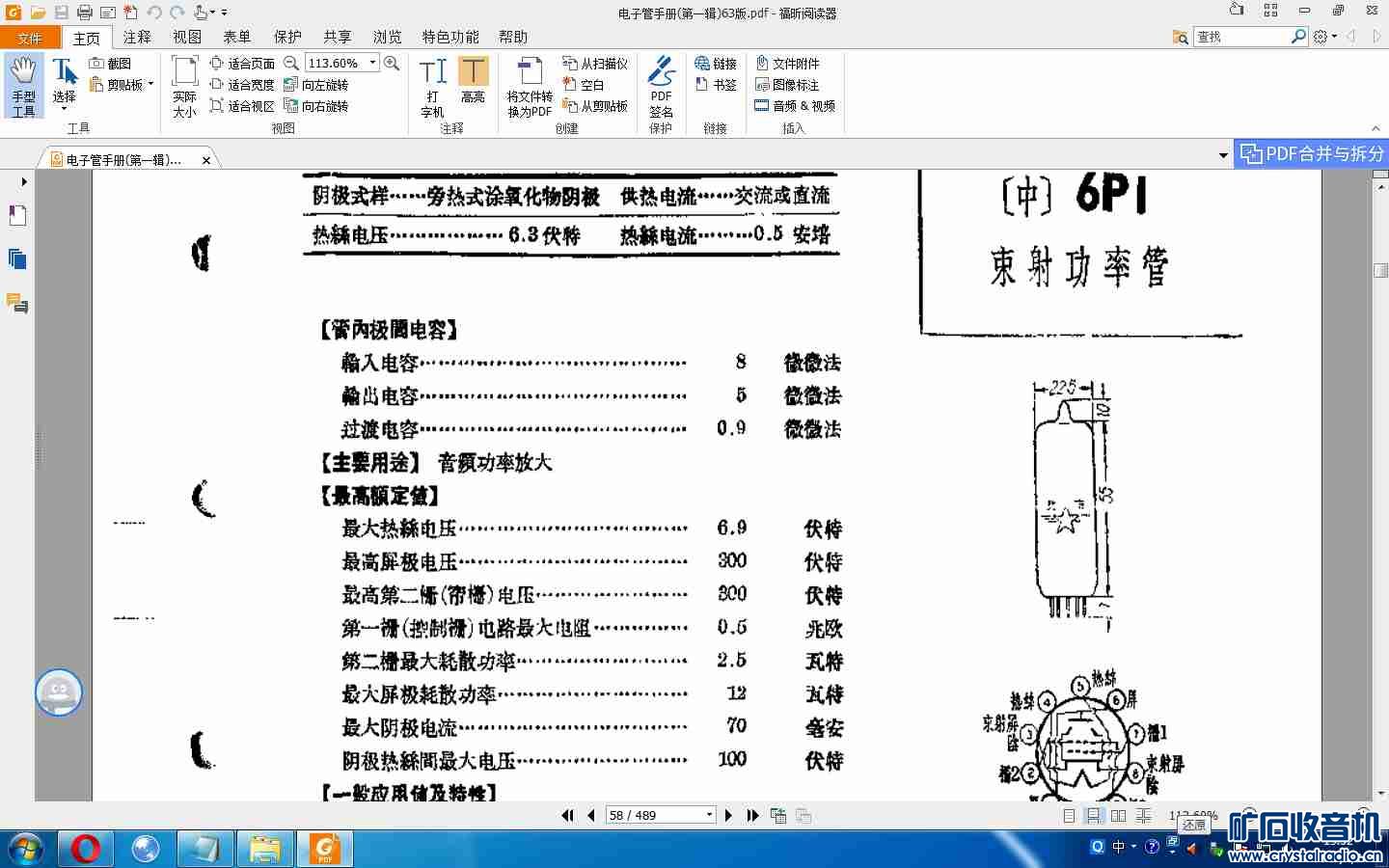1389x868 pixels.
Task: Click the vertical scrollbar thumb
Action: tap(1380, 271)
